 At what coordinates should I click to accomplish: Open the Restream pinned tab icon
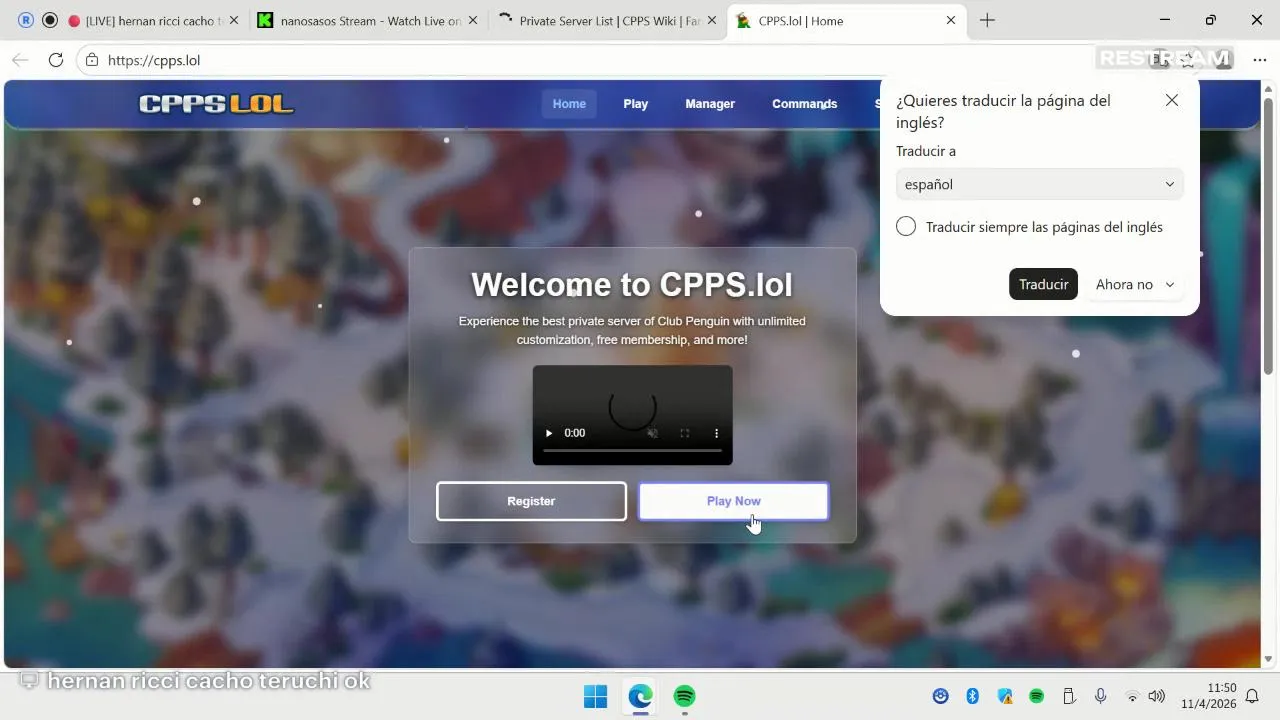26,20
